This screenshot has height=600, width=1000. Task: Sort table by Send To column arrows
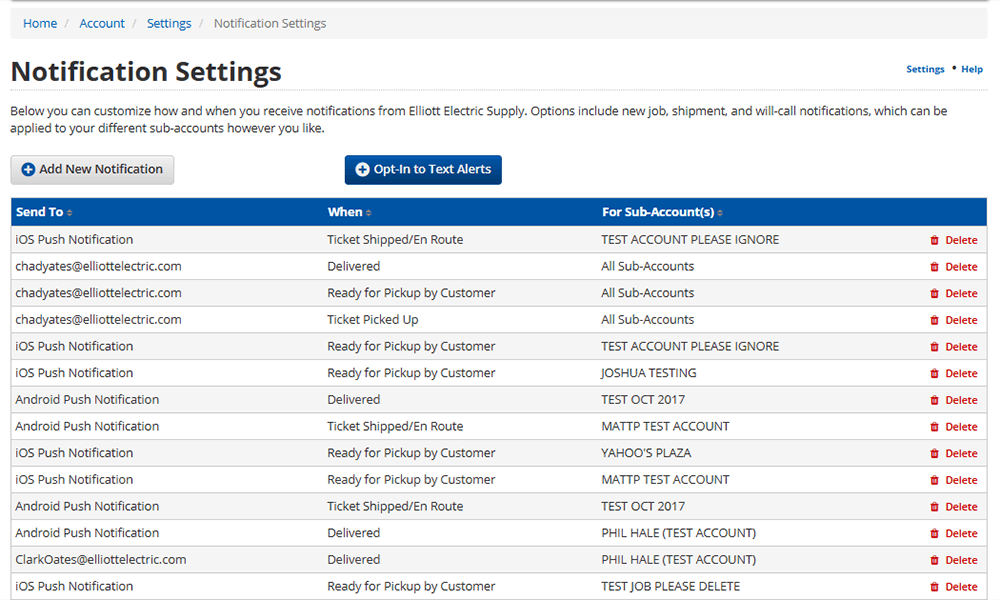[x=70, y=213]
